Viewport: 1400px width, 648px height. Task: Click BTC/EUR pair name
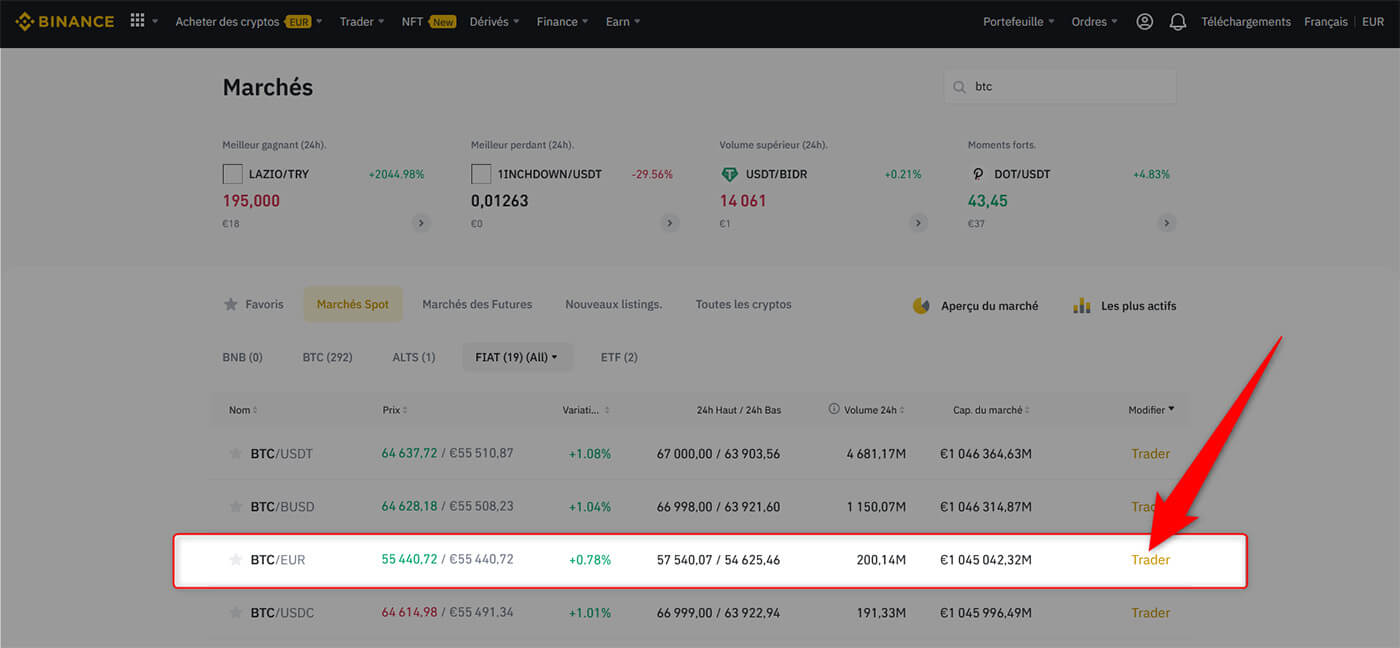(278, 559)
